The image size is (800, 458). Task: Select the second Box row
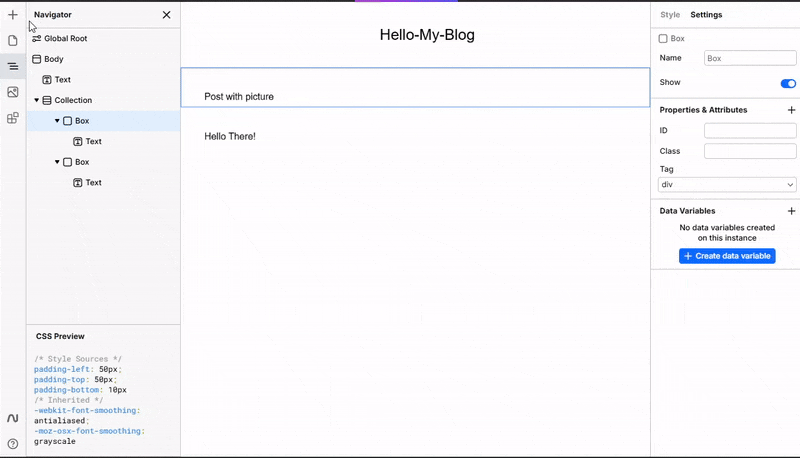coord(103,162)
